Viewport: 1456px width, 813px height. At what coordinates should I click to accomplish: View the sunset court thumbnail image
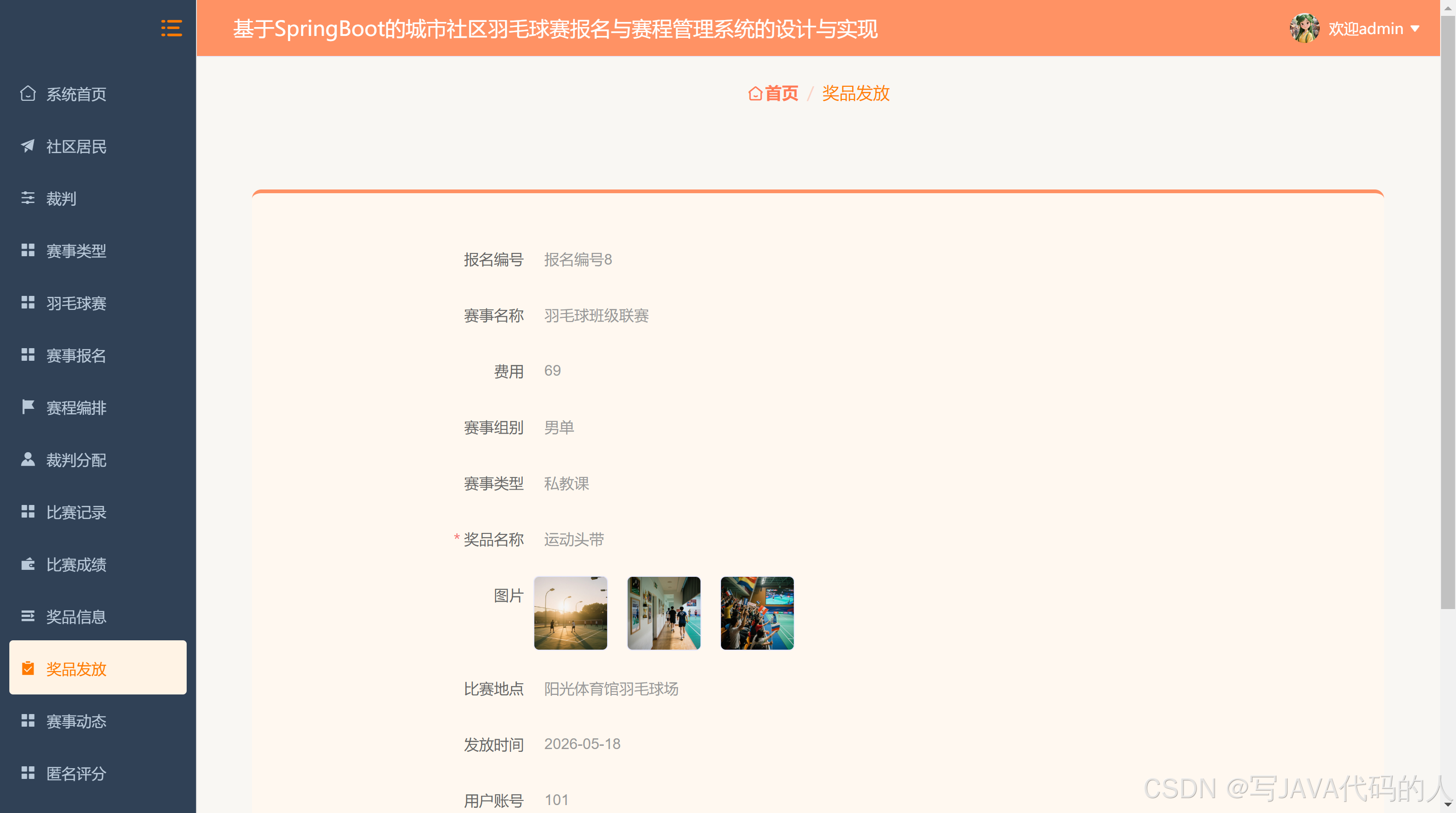pyautogui.click(x=570, y=613)
